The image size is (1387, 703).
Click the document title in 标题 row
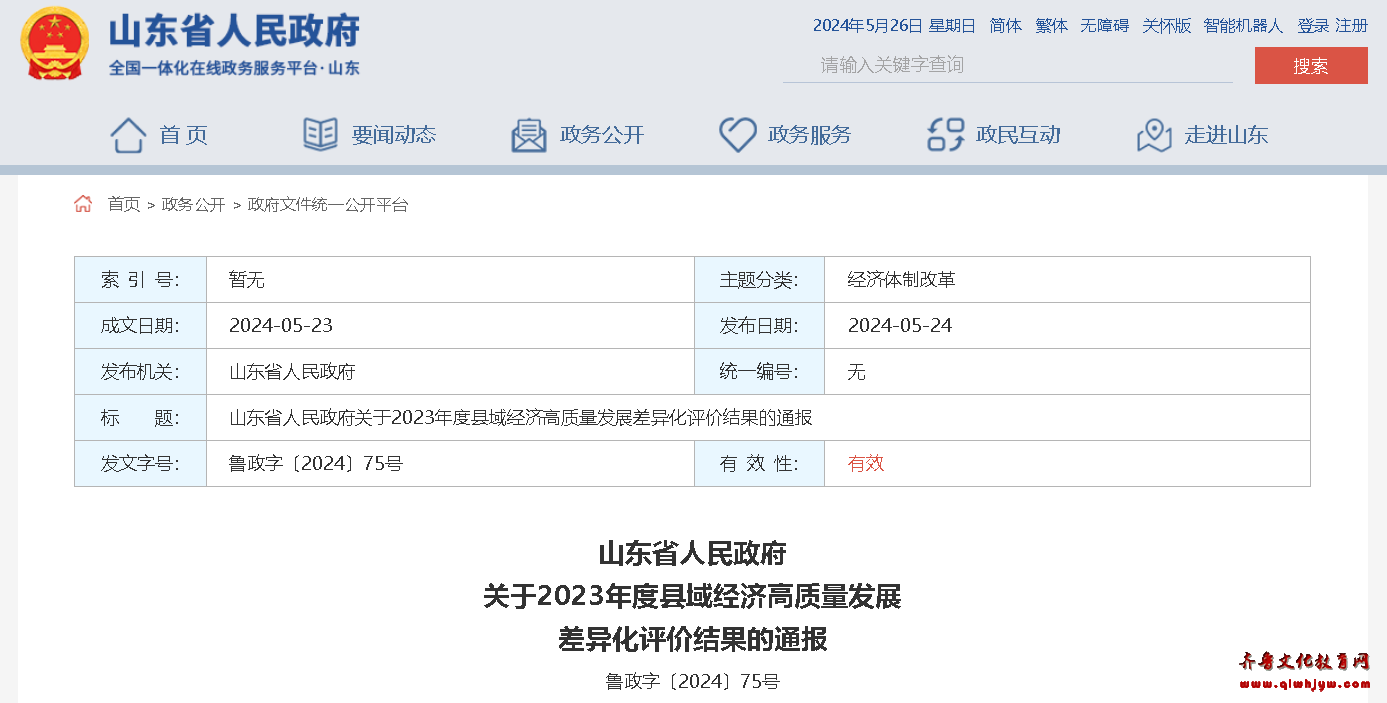point(521,418)
